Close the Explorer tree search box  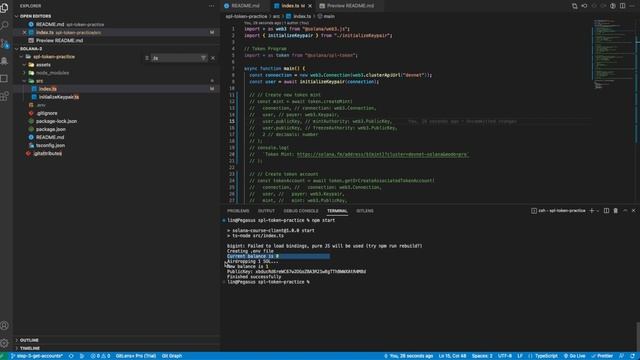click(x=213, y=58)
